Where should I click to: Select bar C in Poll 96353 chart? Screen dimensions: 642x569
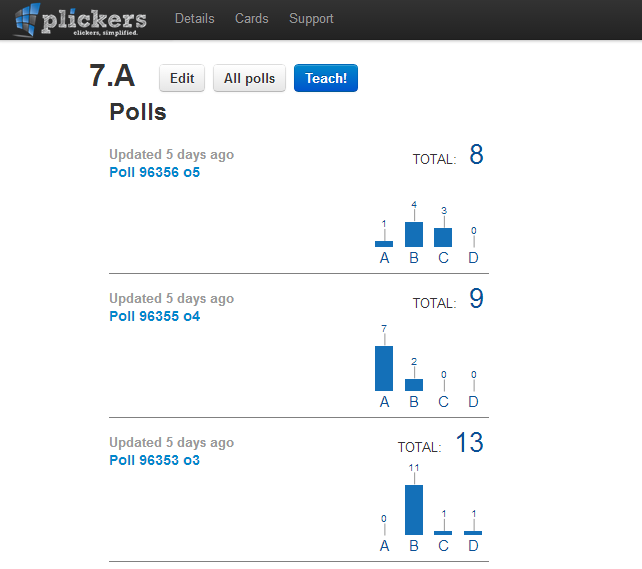(443, 533)
